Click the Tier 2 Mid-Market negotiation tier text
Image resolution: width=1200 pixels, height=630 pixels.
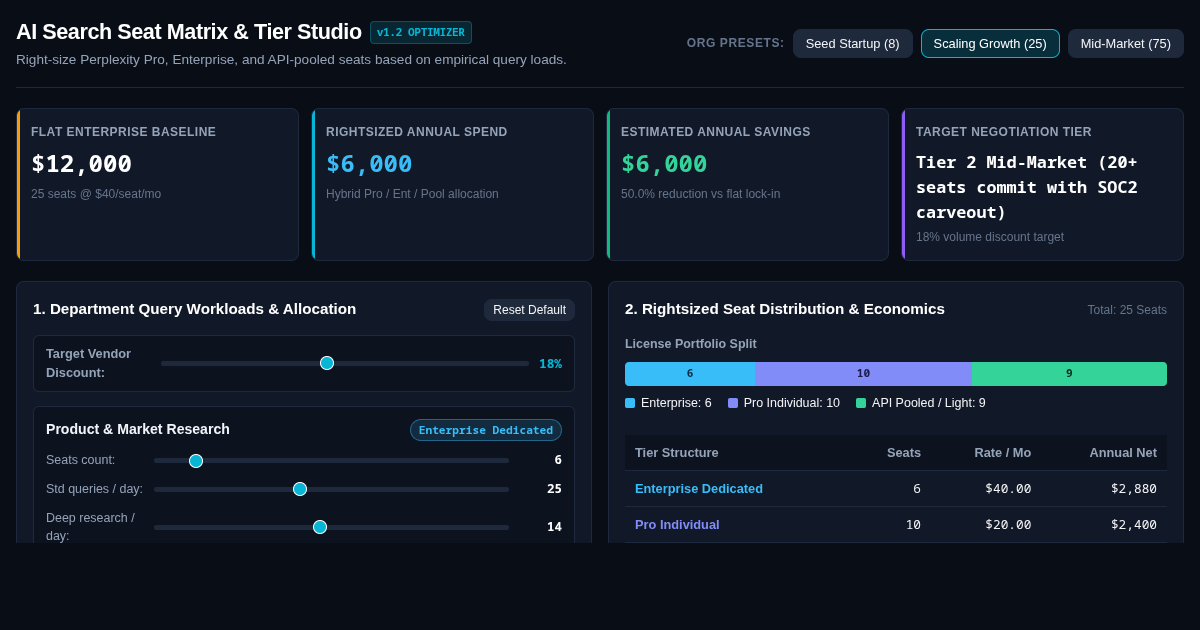point(1027,187)
